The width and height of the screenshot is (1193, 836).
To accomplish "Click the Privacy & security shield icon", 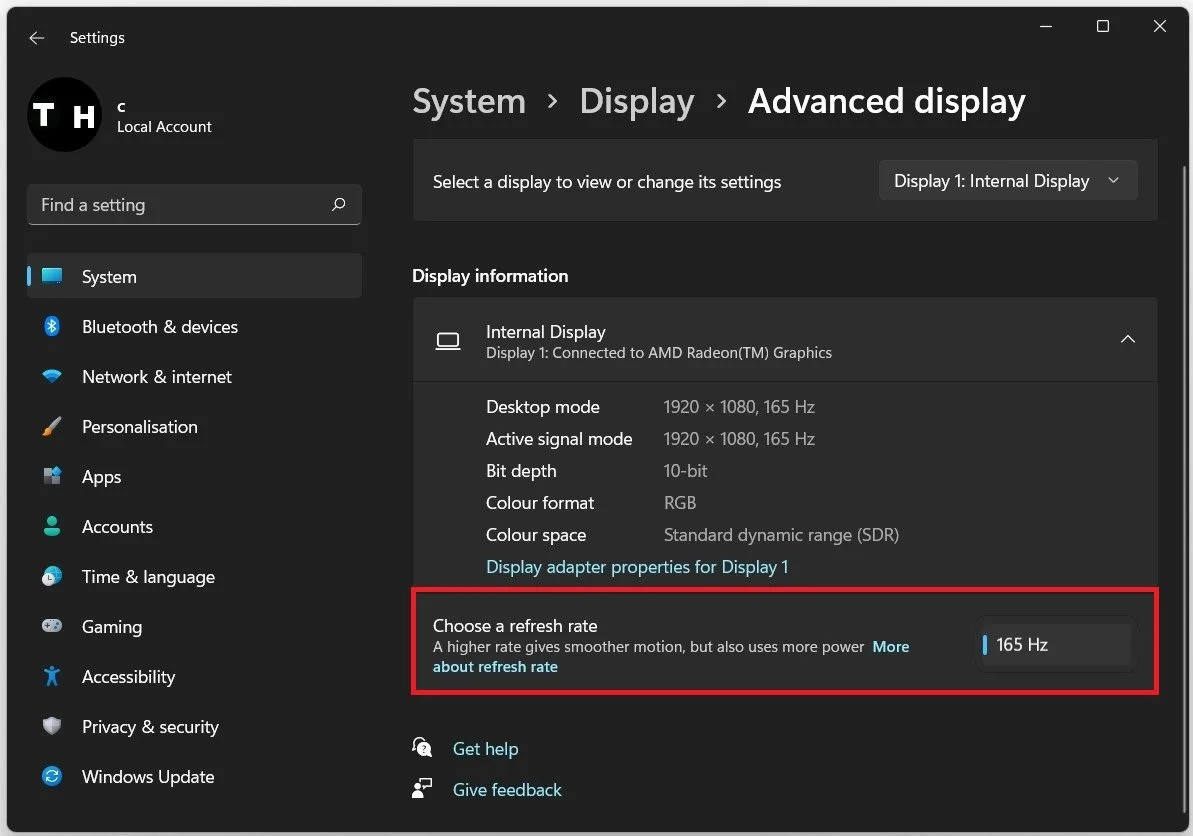I will (x=52, y=727).
